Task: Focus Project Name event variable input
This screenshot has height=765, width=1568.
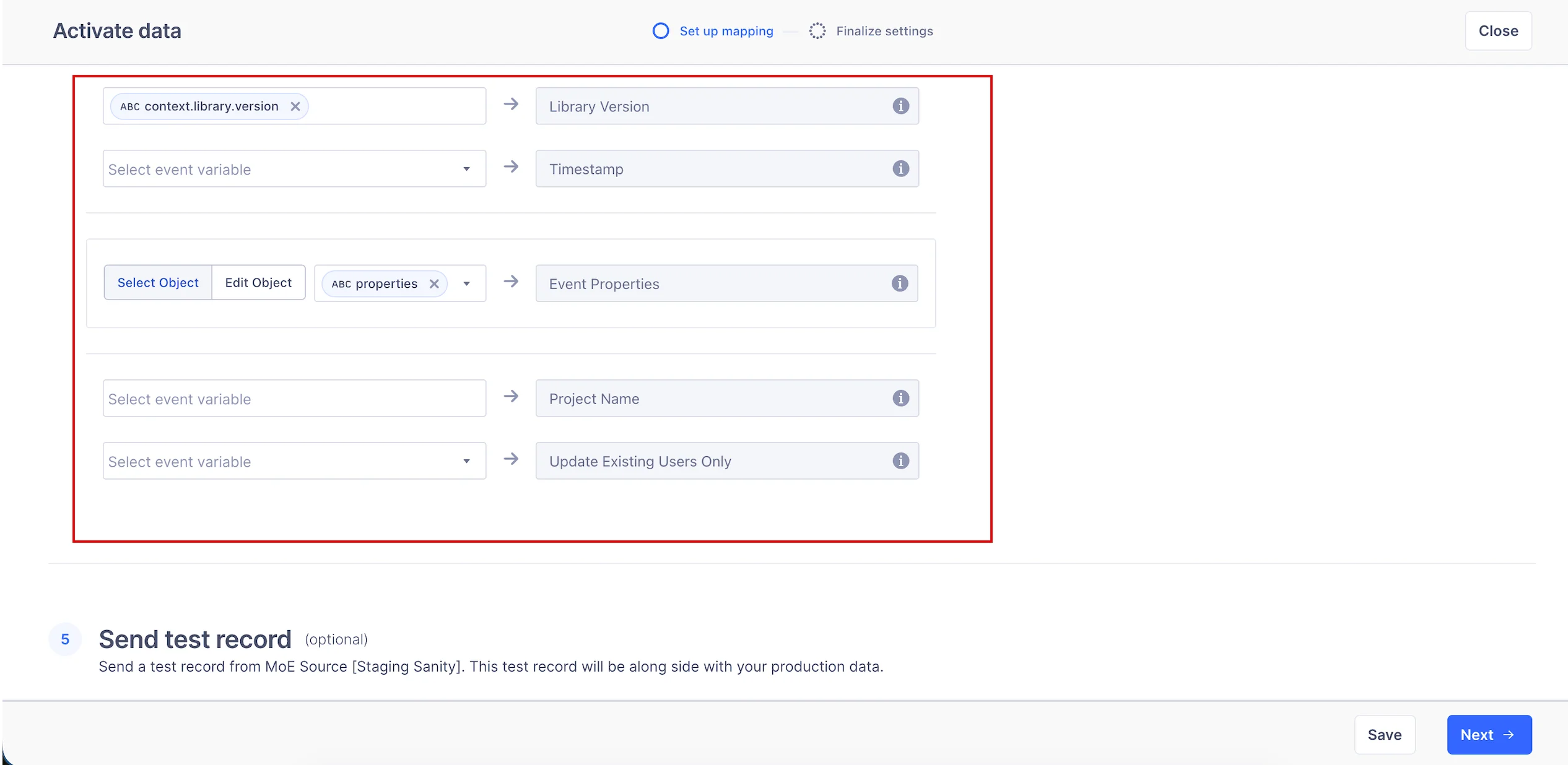Action: [x=294, y=398]
